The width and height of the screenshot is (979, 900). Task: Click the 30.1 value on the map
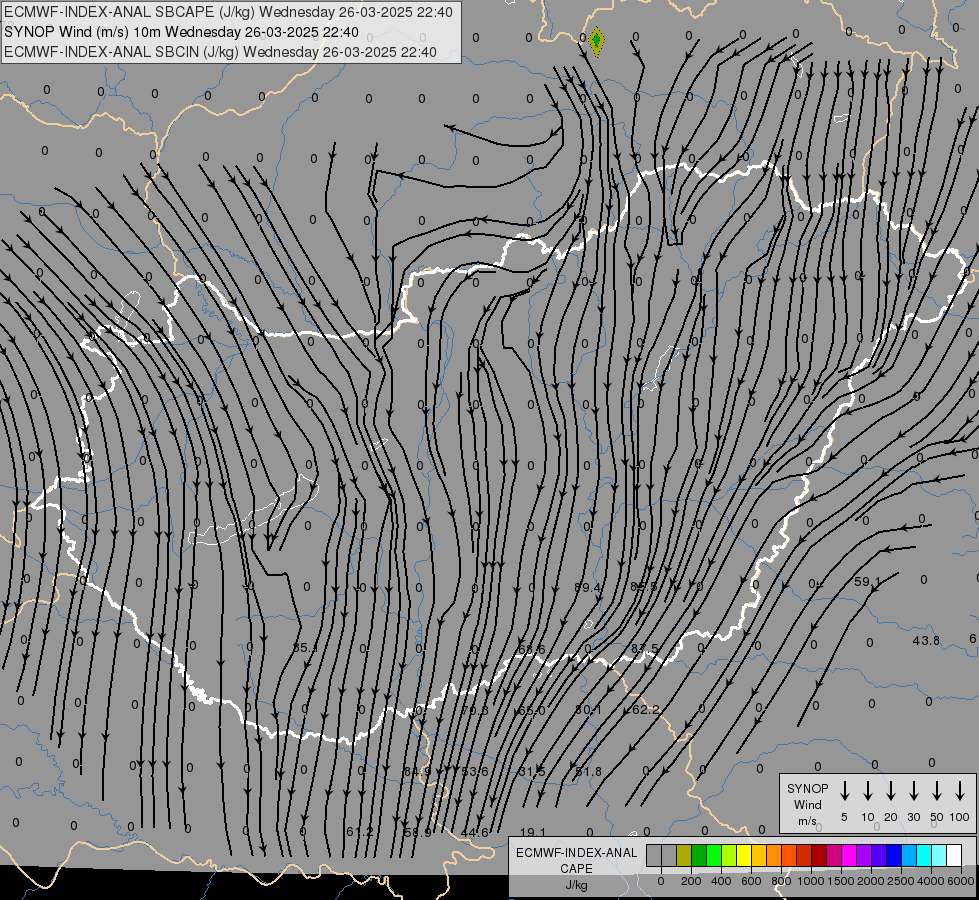point(588,710)
